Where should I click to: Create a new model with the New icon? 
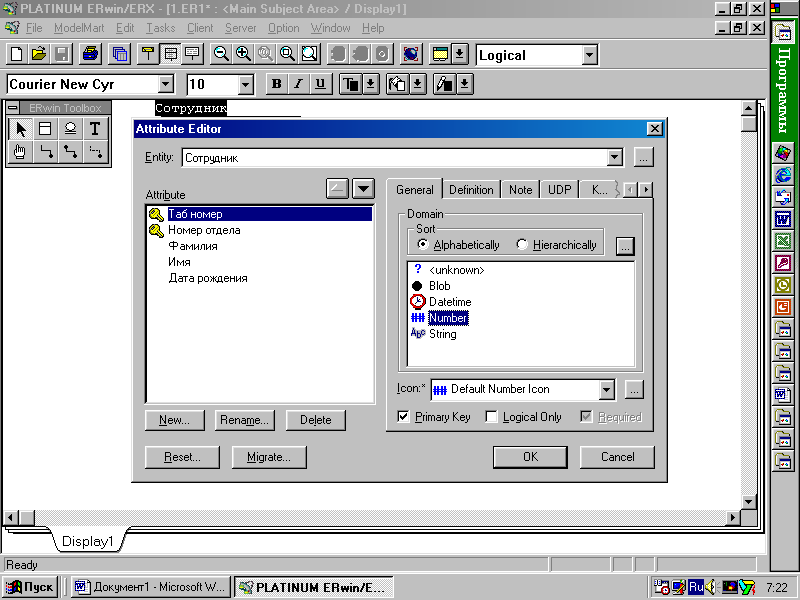click(x=16, y=54)
